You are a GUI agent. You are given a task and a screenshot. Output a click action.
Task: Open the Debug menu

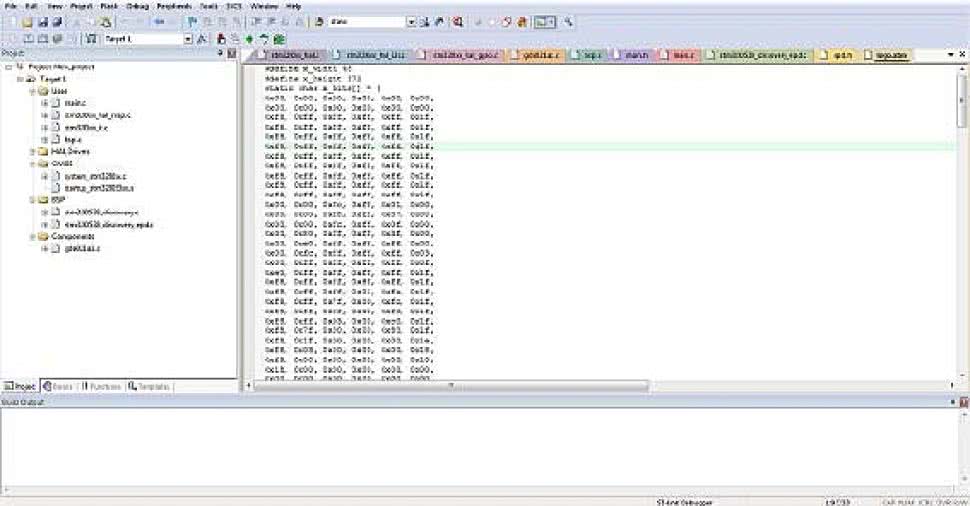pyautogui.click(x=137, y=6)
